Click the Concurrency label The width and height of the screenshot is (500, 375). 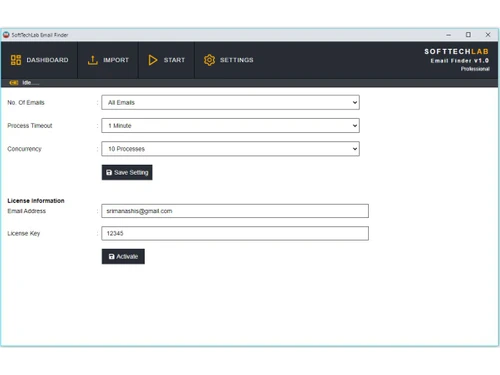24,149
